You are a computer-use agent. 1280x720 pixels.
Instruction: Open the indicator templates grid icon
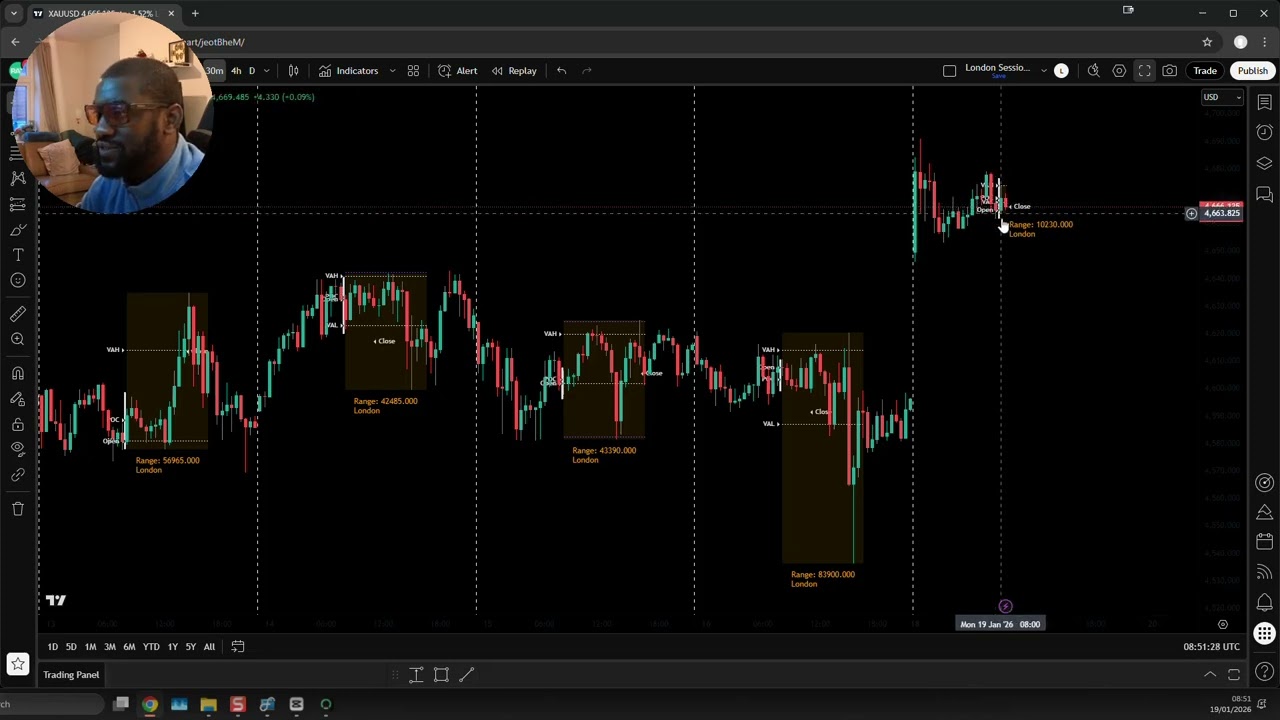(x=413, y=71)
